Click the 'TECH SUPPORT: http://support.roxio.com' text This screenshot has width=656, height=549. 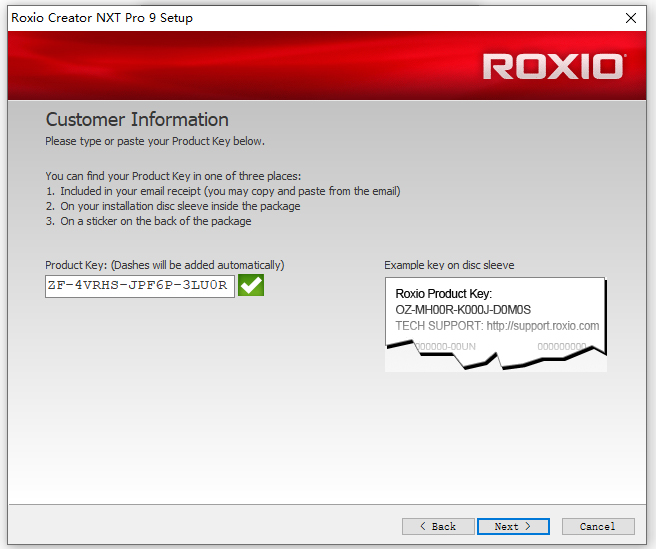pos(497,326)
